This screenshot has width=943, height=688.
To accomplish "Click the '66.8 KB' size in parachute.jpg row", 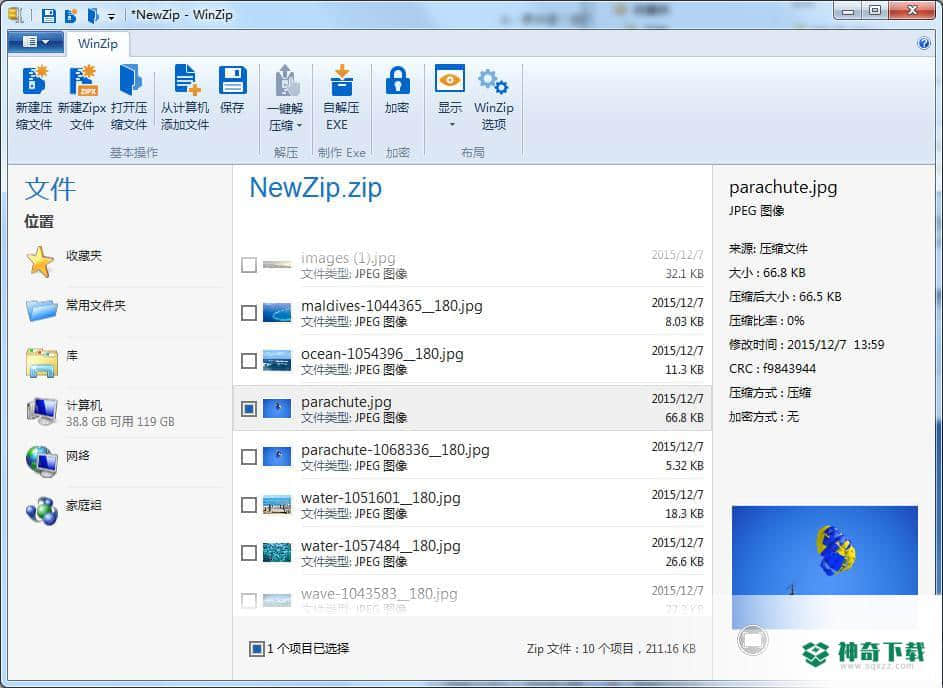I will click(684, 417).
